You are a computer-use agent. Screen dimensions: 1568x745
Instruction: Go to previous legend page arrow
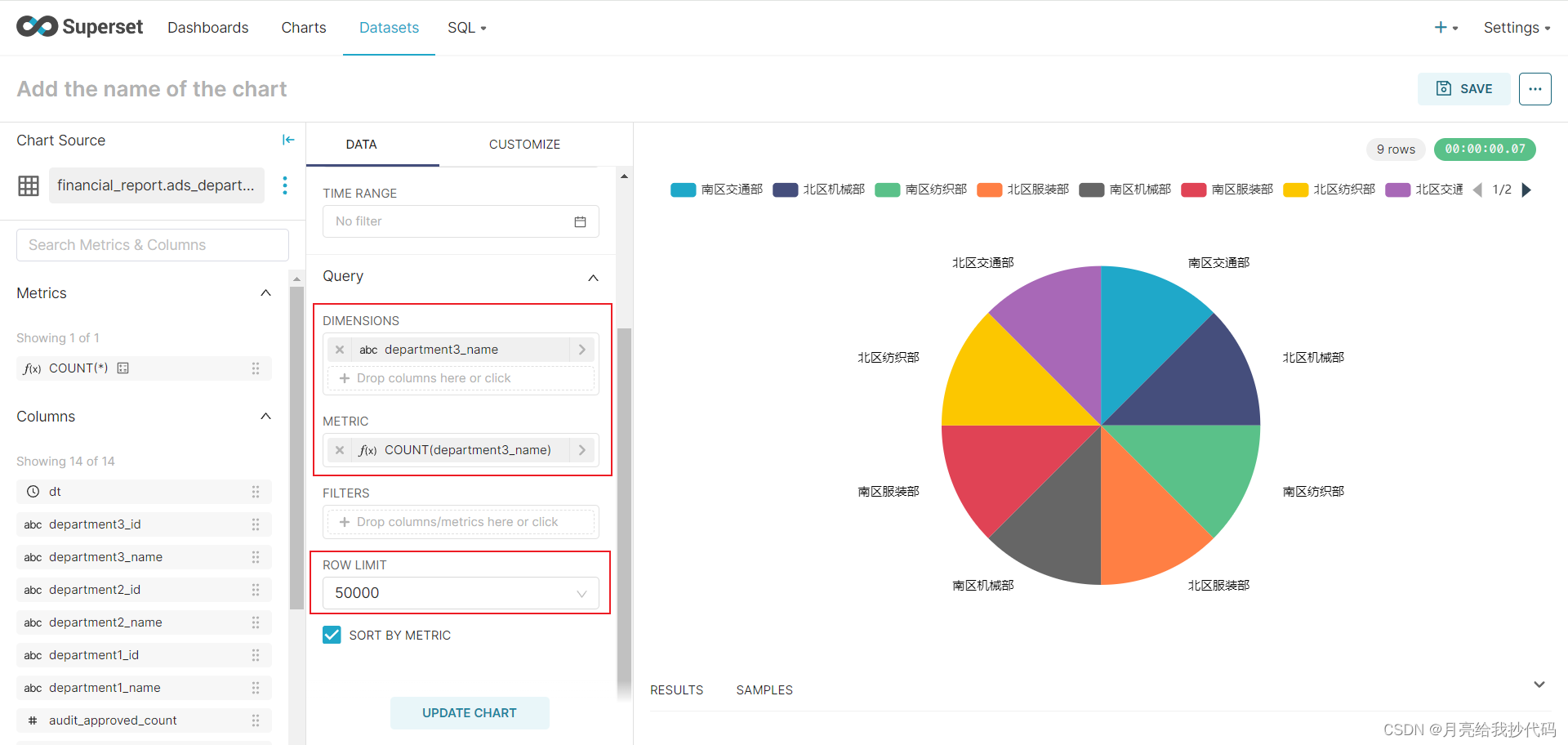[1477, 190]
